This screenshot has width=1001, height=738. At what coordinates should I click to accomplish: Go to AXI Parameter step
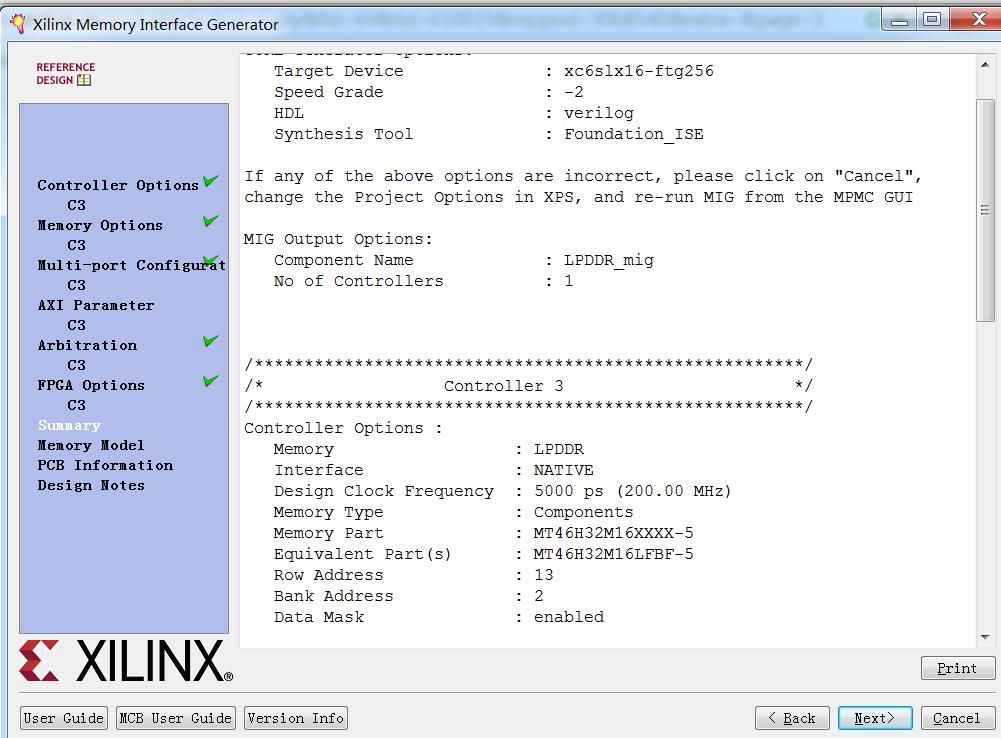click(x=96, y=305)
